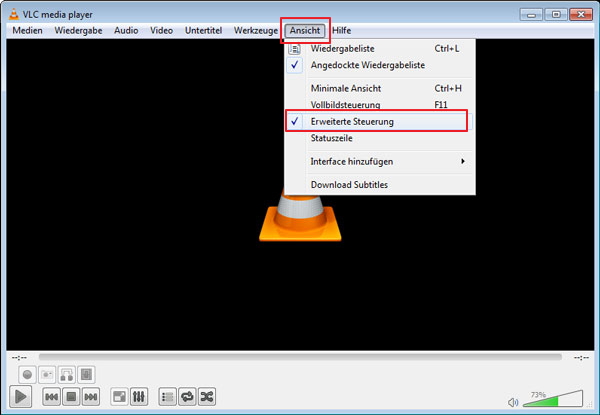Open the Wiedergabe menu
The height and width of the screenshot is (415, 600).
78,31
